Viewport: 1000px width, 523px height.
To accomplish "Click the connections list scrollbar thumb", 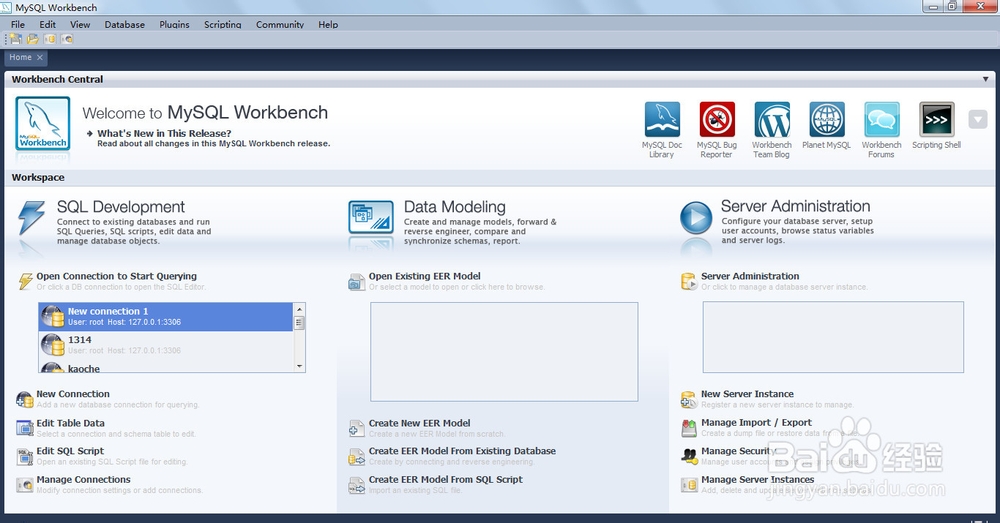I will click(299, 323).
